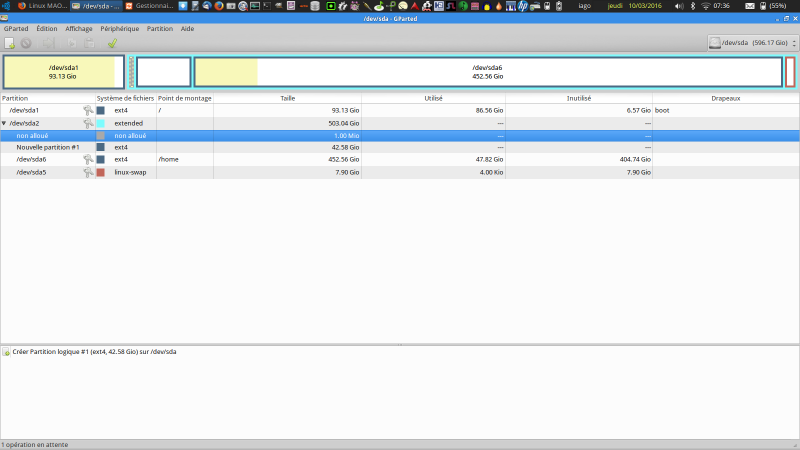Image resolution: width=800 pixels, height=450 pixels.
Task: Click the Paste partition toolbar icon
Action: coord(89,43)
